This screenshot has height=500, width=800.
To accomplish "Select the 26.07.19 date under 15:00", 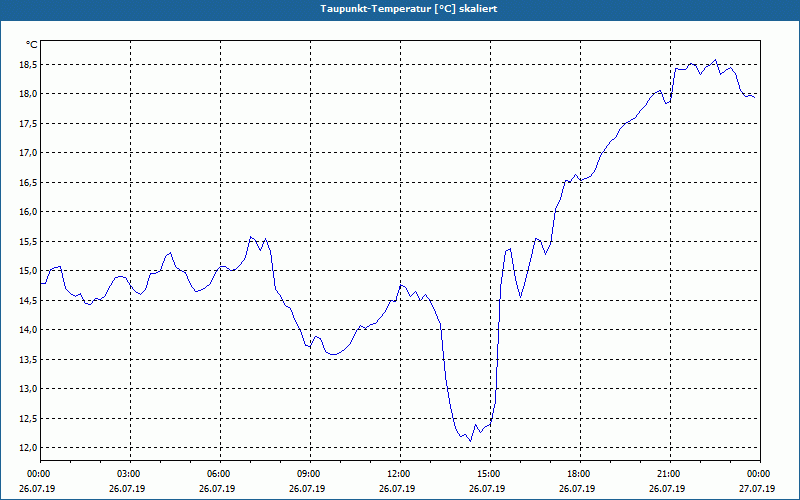I will 487,488.
